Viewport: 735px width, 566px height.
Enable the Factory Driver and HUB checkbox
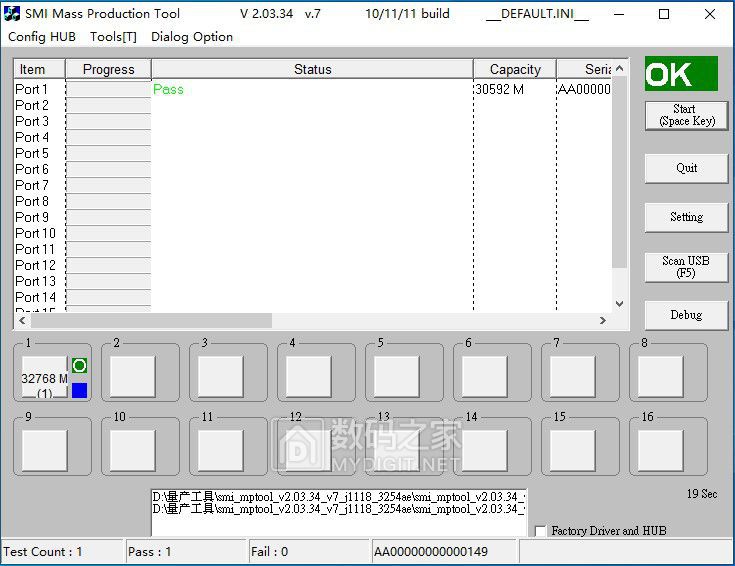point(540,531)
